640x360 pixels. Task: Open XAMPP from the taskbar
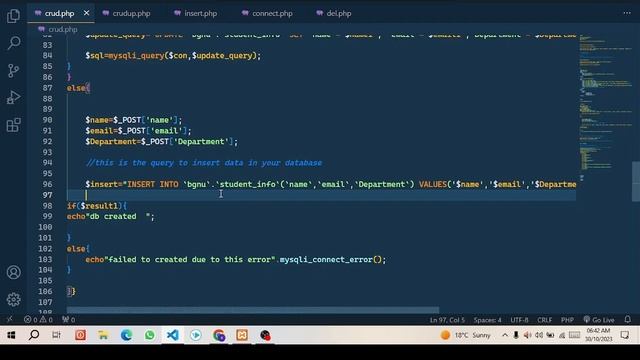(x=242, y=335)
